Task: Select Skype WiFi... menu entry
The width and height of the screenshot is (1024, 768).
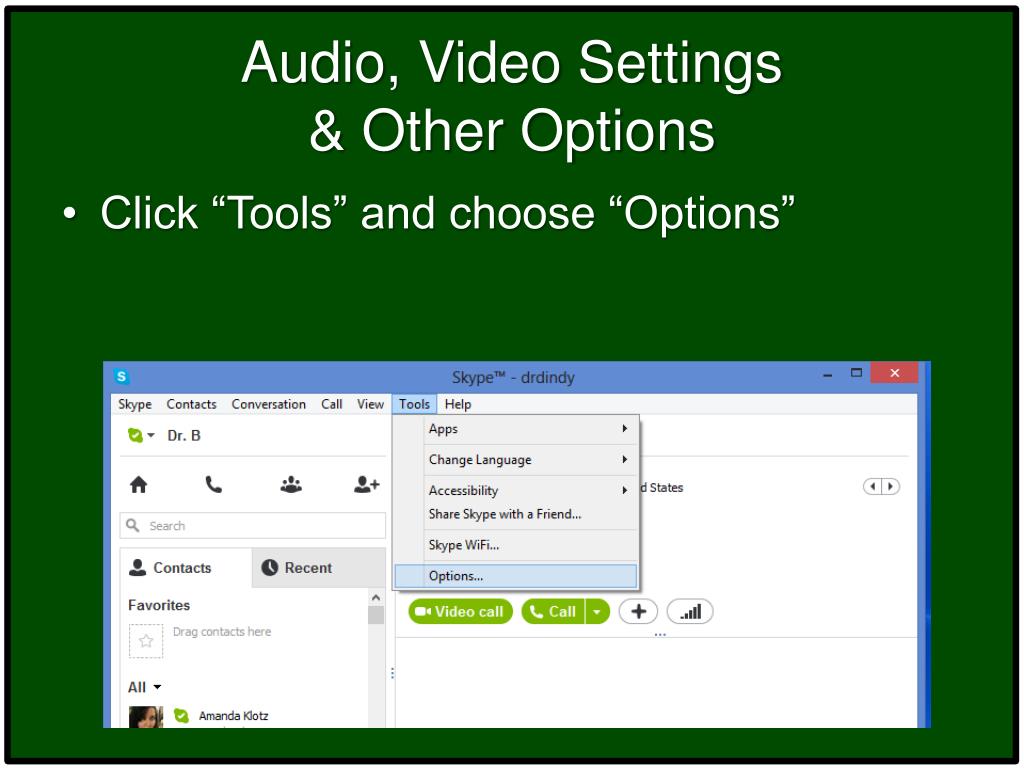Action: coord(516,545)
